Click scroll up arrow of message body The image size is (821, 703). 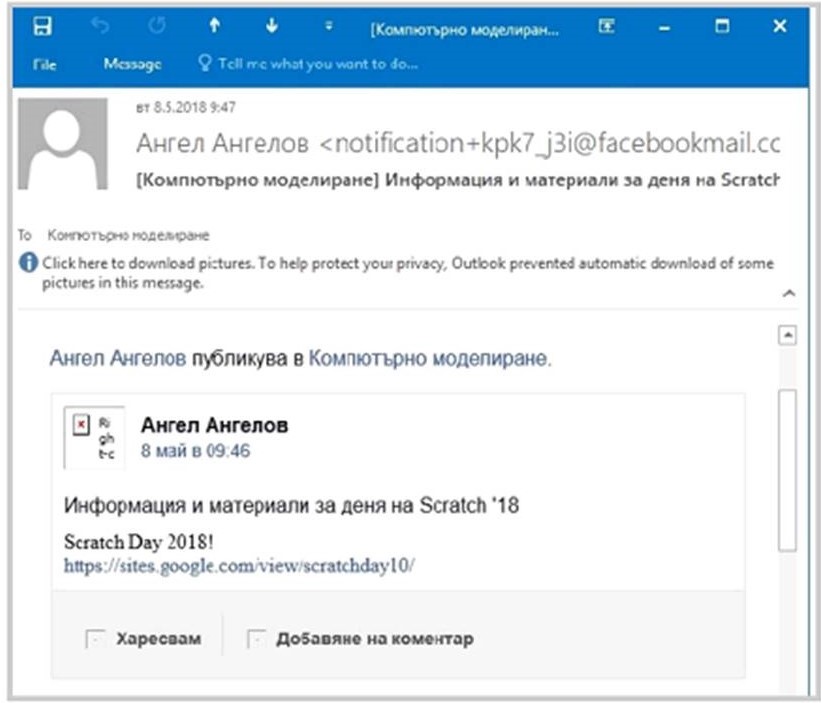tap(787, 335)
